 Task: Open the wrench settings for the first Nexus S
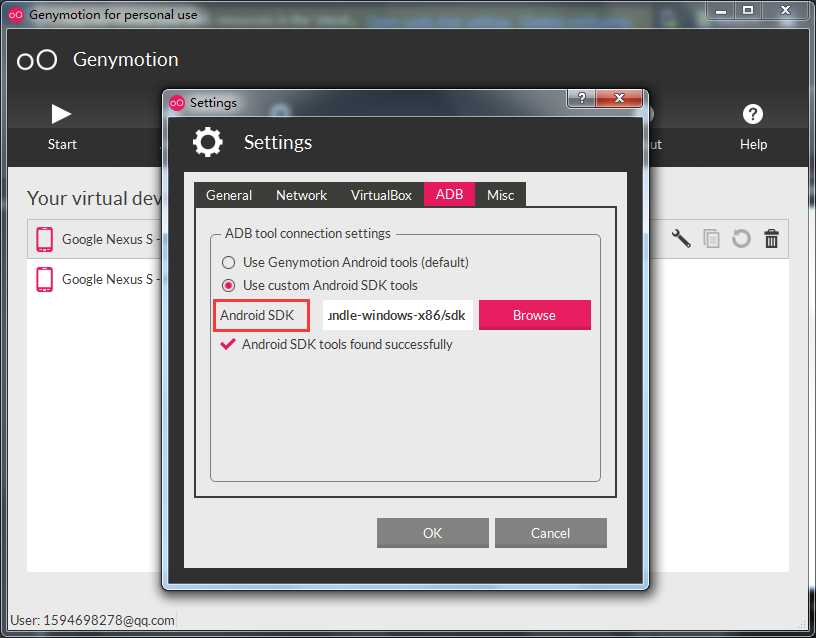tap(681, 239)
